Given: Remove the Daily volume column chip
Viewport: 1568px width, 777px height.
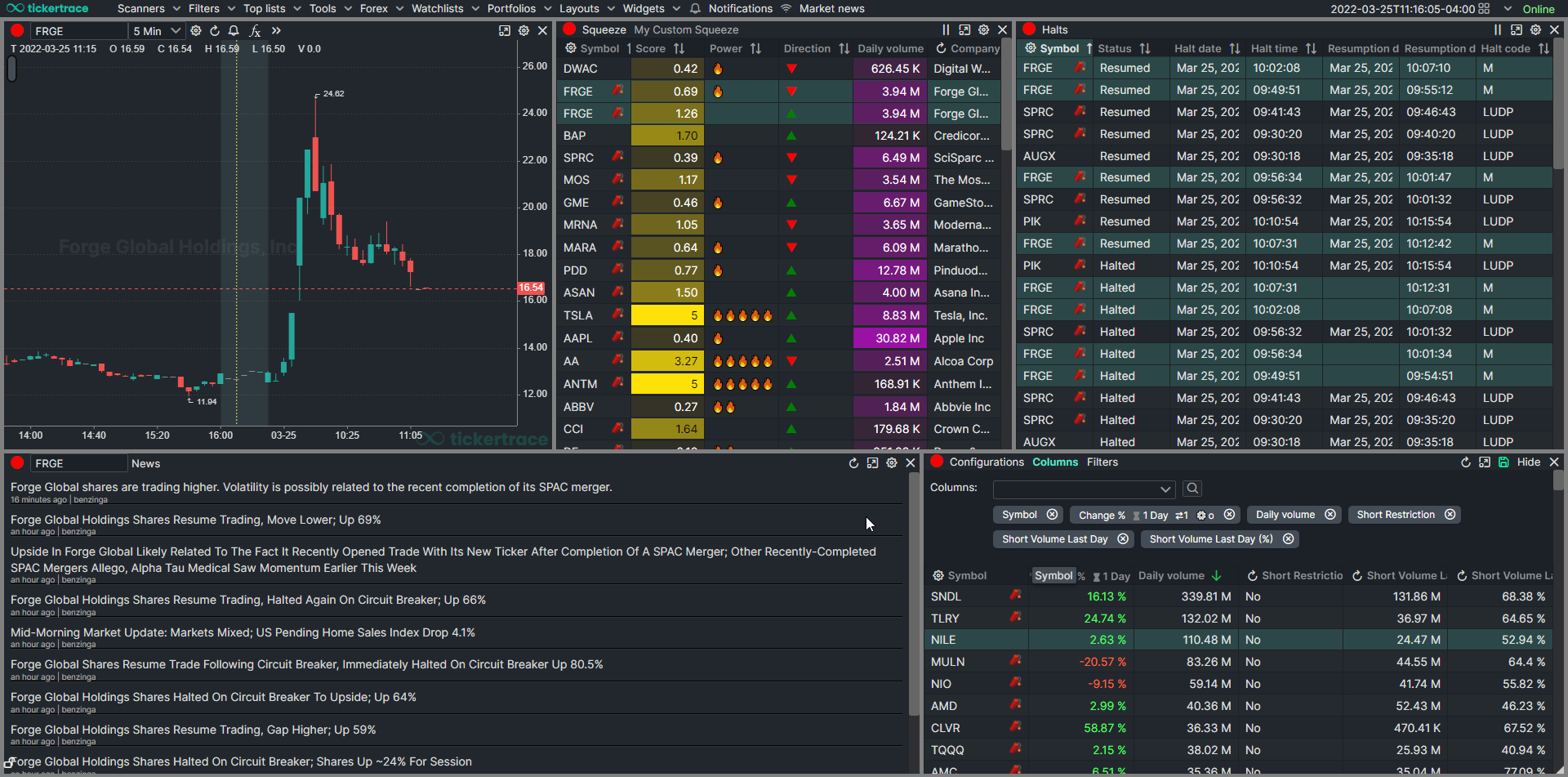Looking at the screenshot, I should coord(1330,515).
